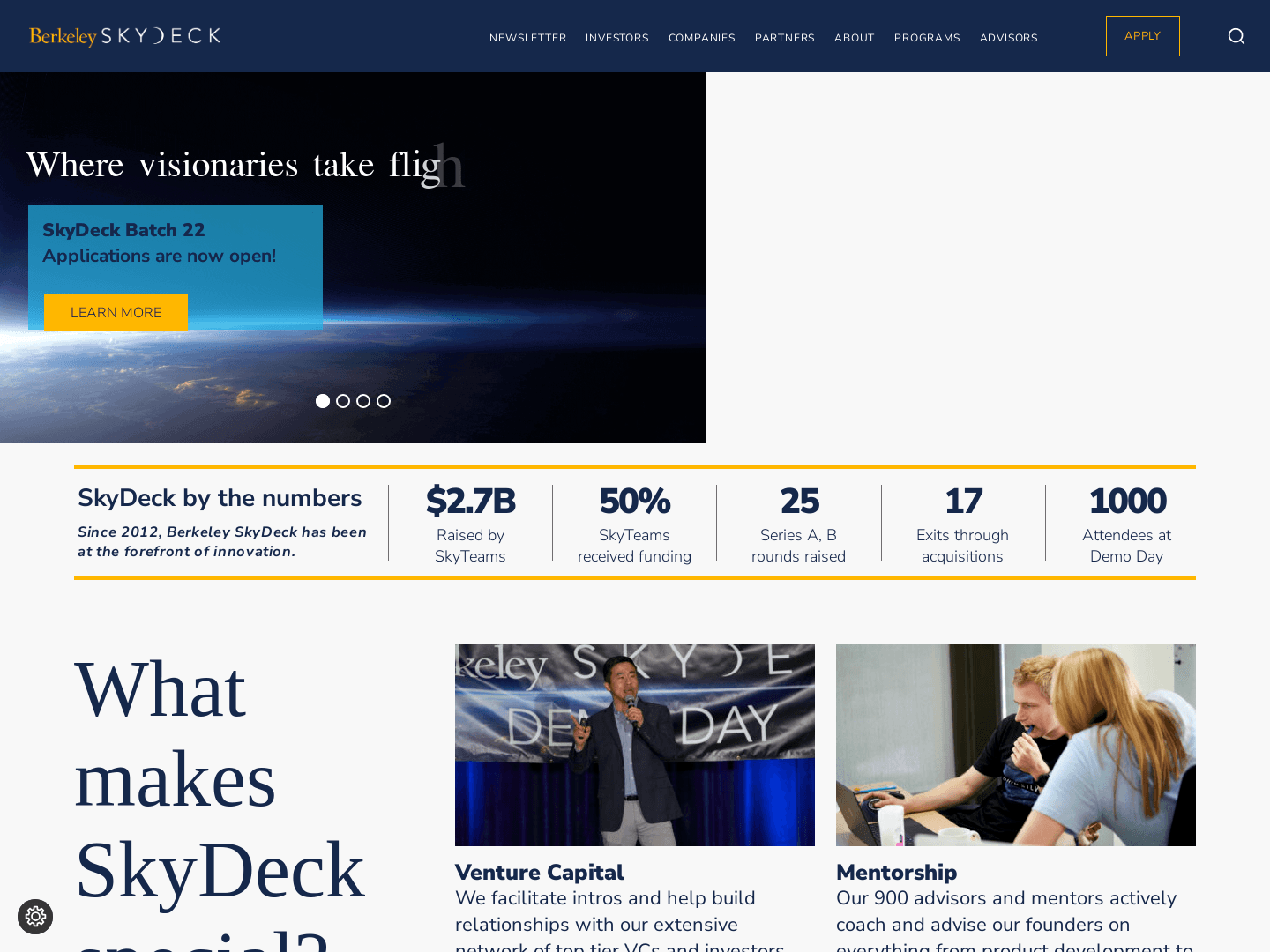Select the second carousel slide dot
Image resolution: width=1270 pixels, height=952 pixels.
click(x=343, y=401)
